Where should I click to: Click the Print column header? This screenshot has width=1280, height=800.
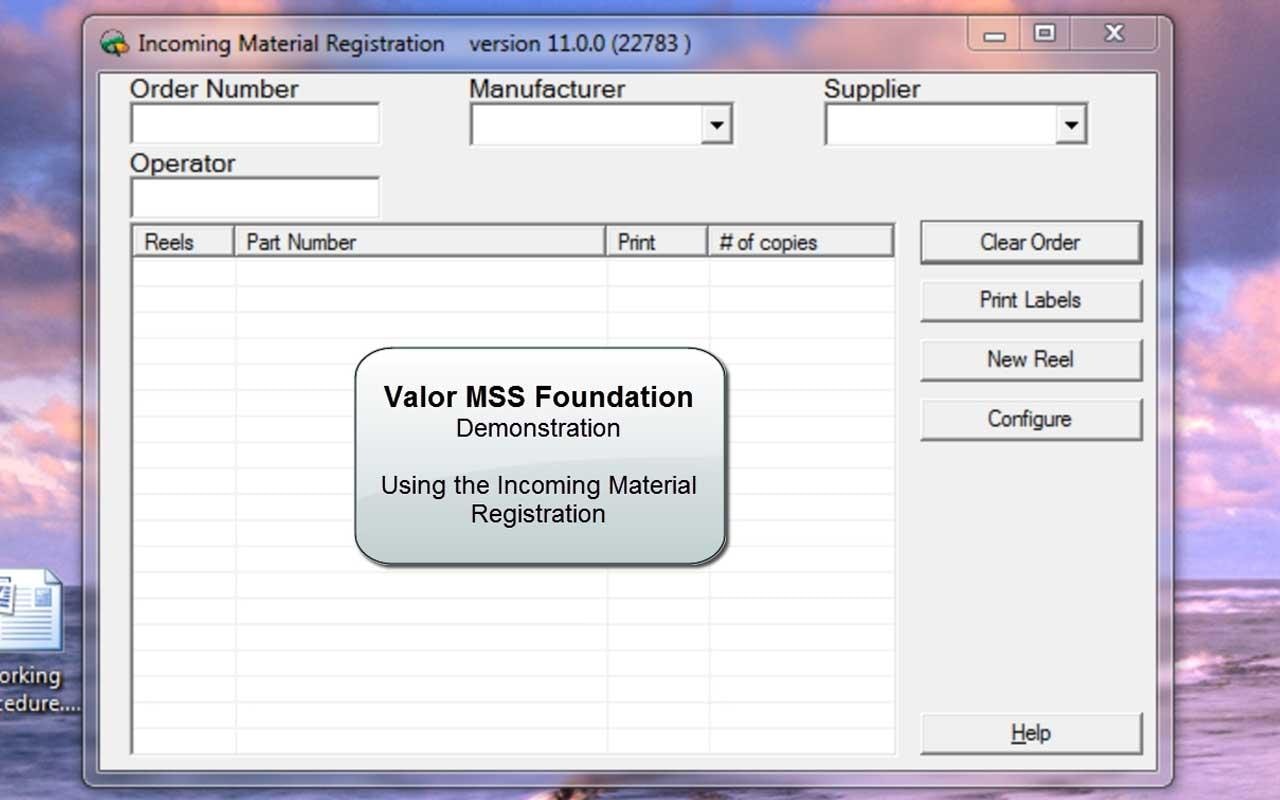point(657,242)
